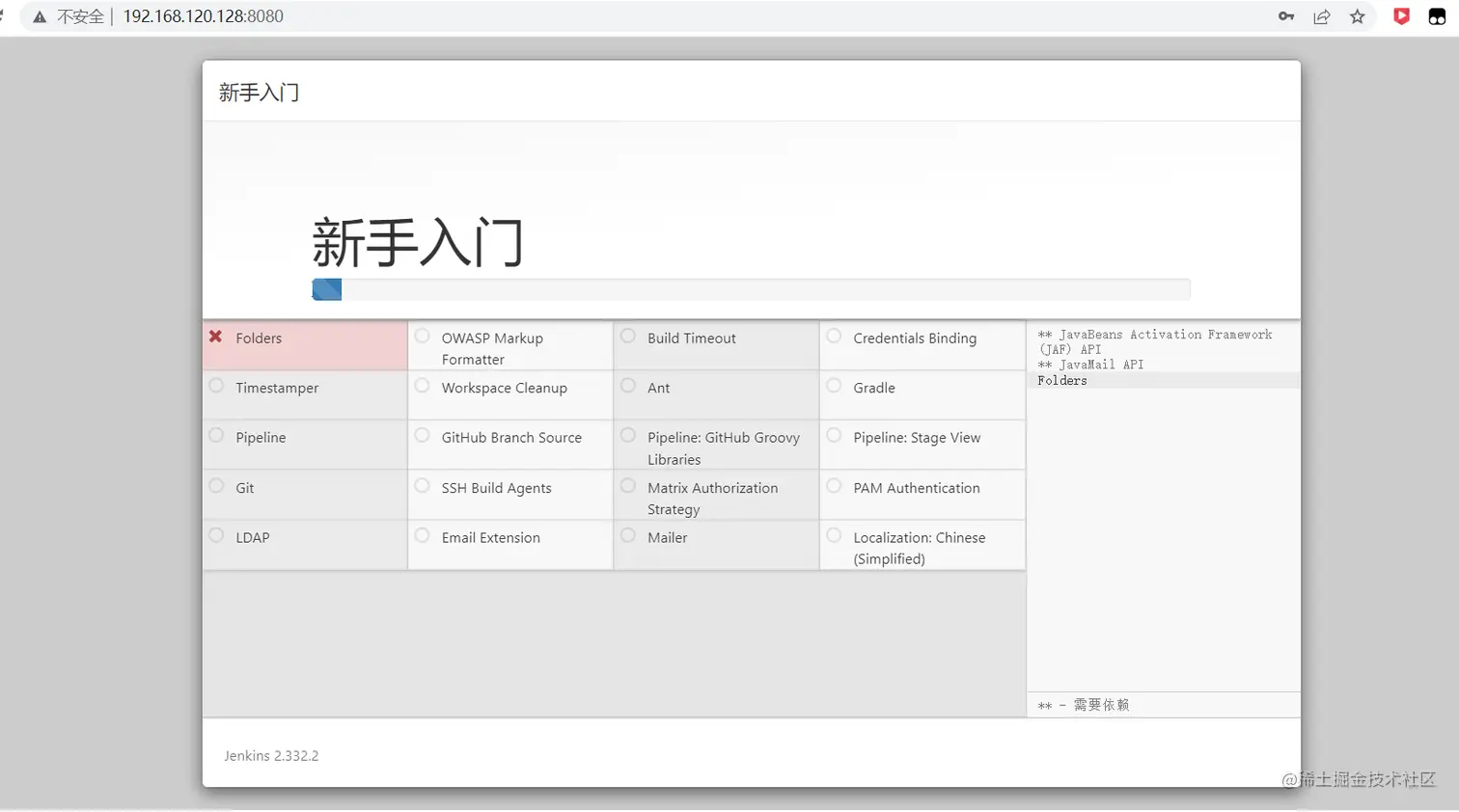This screenshot has height=812, width=1459.
Task: Click the red X failed icon beside Folders
Action: click(216, 337)
